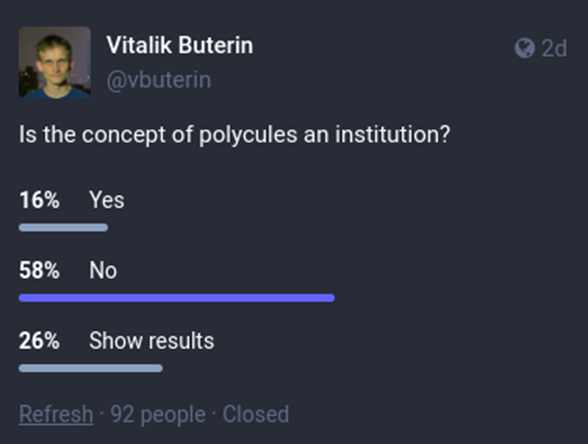Image resolution: width=588 pixels, height=444 pixels.
Task: Click the 92 people voter count
Action: click(x=158, y=414)
